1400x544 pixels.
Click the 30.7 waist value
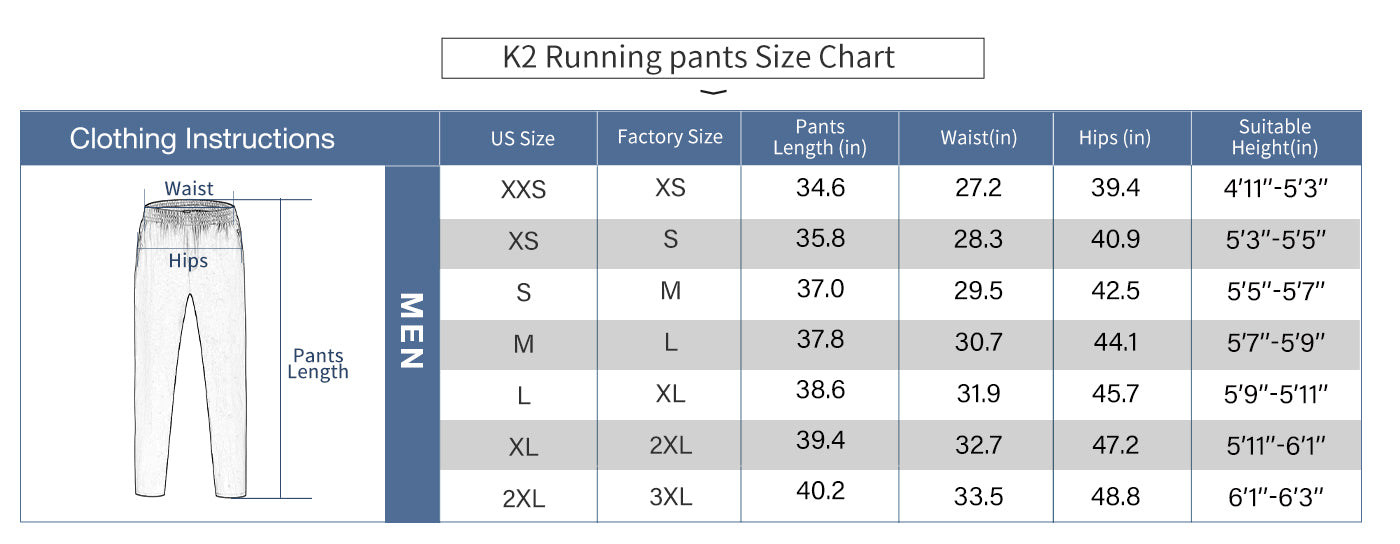pyautogui.click(x=978, y=342)
